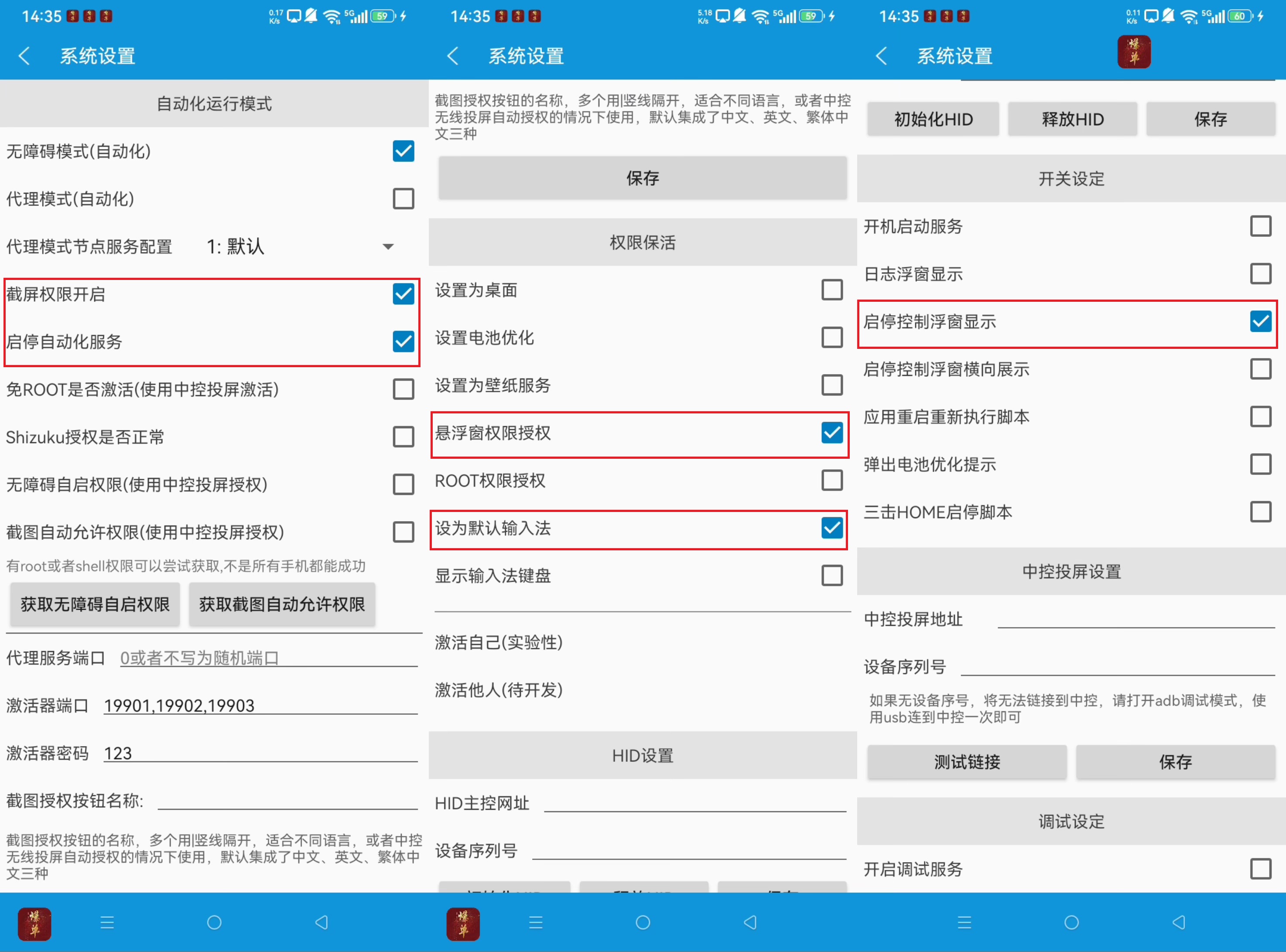Tap back arrow in middle panel header
Image resolution: width=1286 pixels, height=952 pixels.
453,56
